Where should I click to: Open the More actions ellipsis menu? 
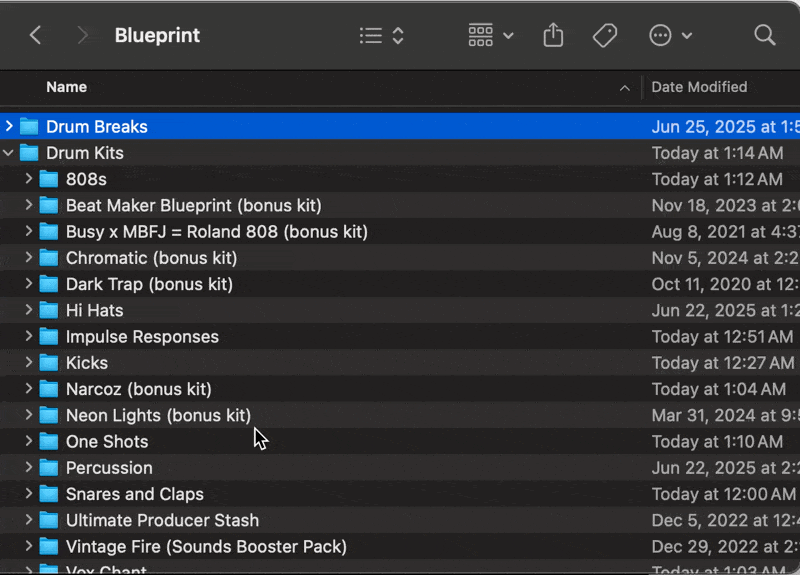click(670, 36)
